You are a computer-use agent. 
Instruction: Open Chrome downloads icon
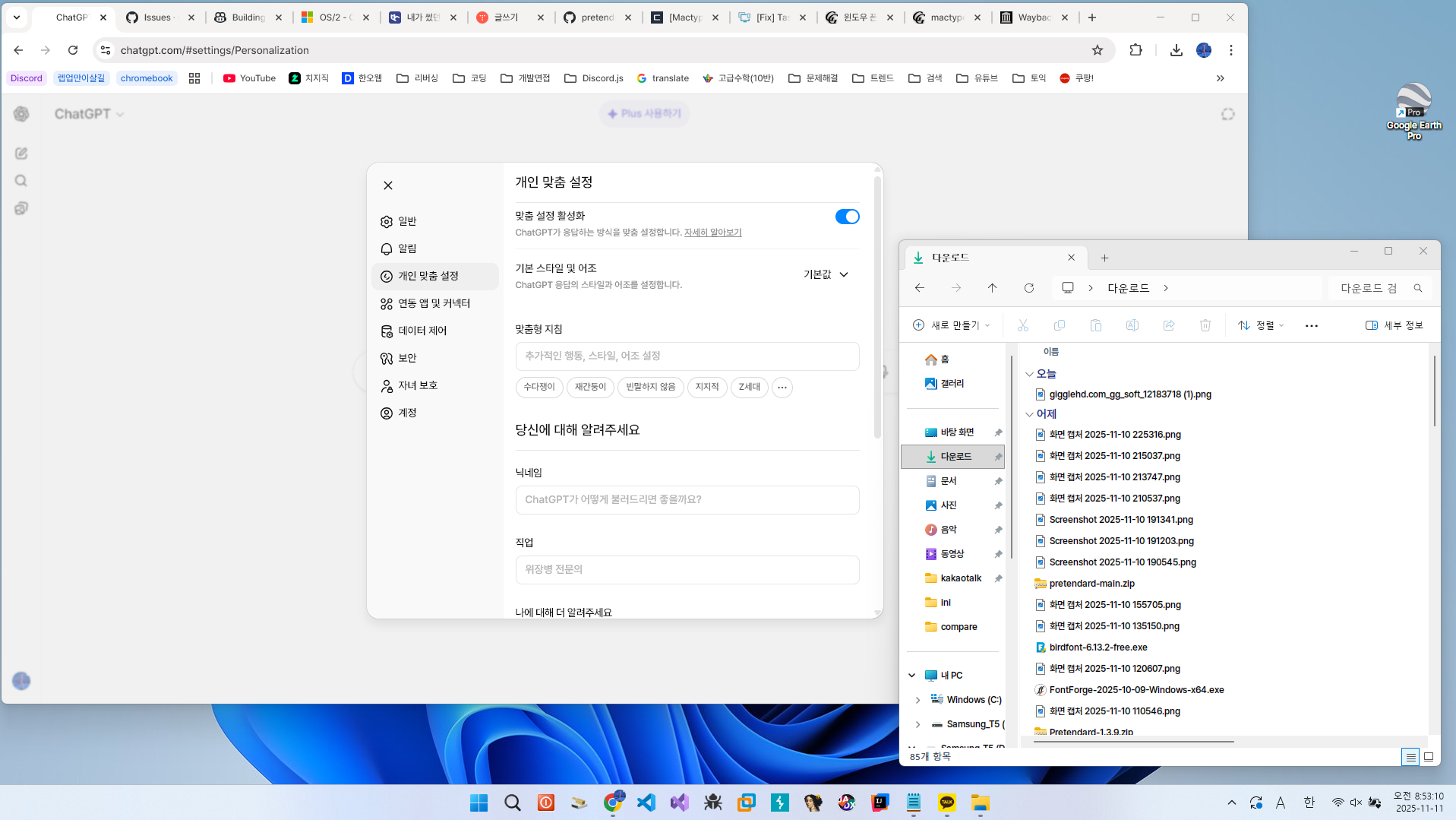pyautogui.click(x=1176, y=50)
